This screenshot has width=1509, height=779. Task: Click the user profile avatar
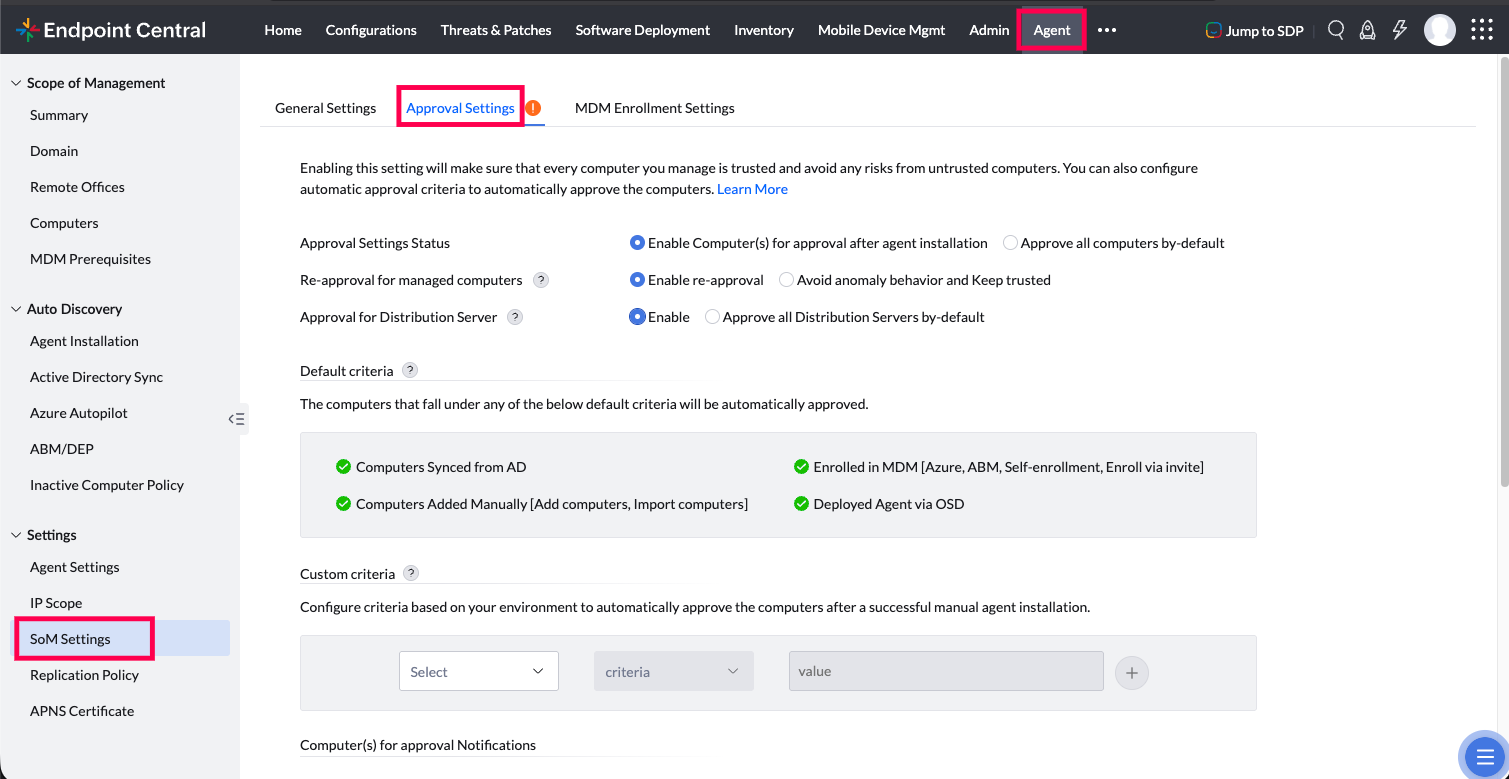tap(1440, 30)
